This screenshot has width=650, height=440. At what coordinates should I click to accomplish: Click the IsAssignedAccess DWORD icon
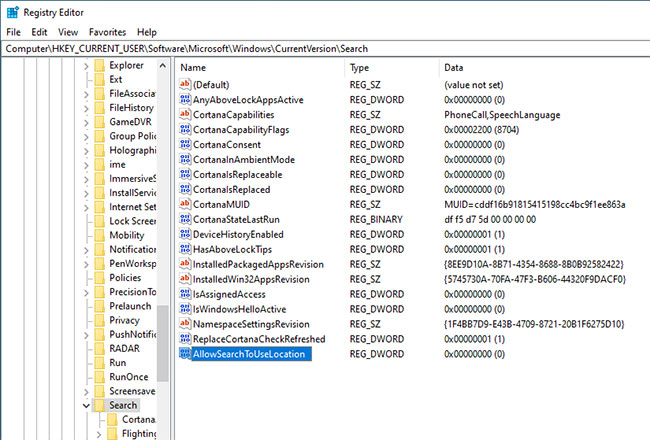pos(185,293)
